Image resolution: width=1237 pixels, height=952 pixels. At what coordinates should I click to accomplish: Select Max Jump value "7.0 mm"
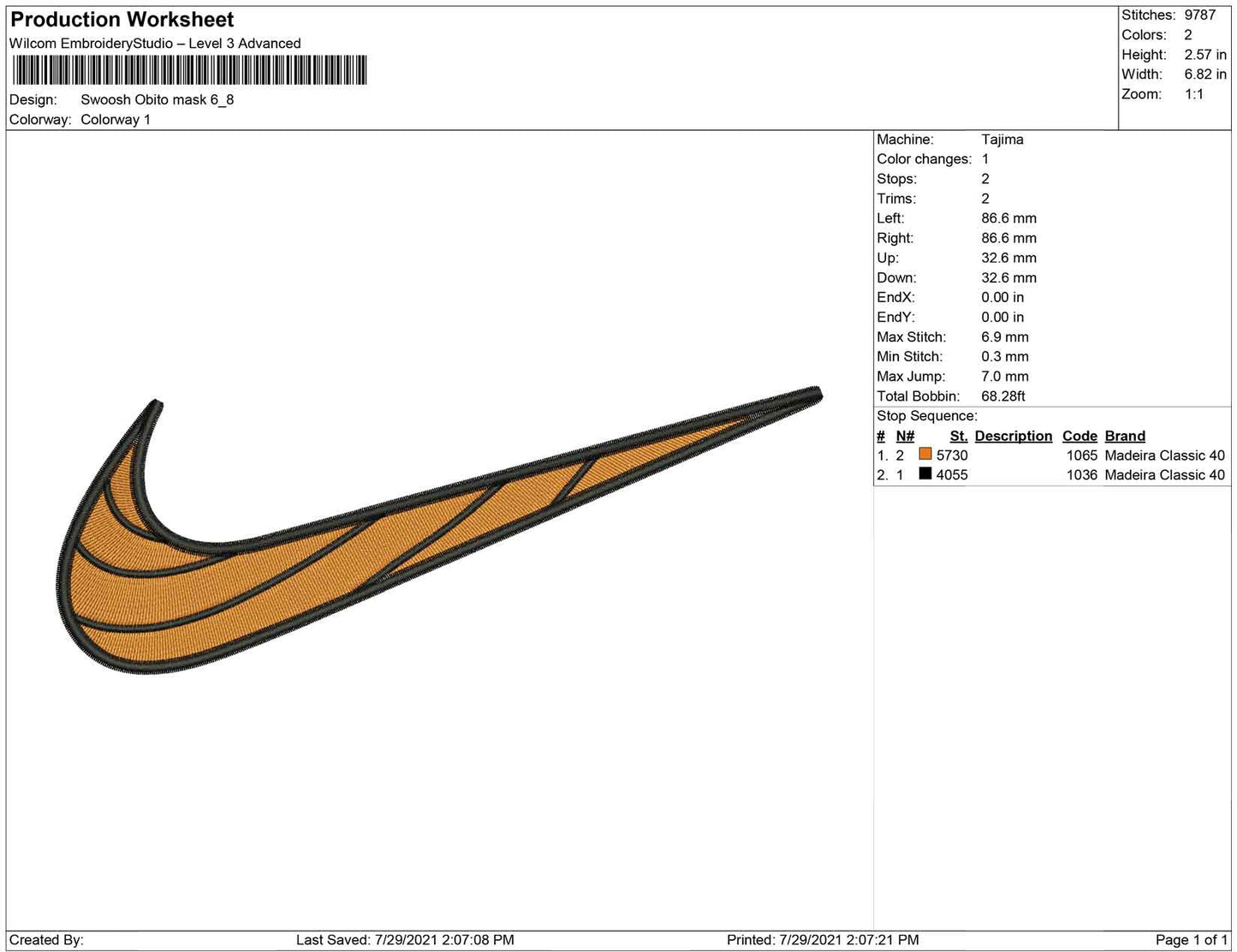pyautogui.click(x=1005, y=376)
